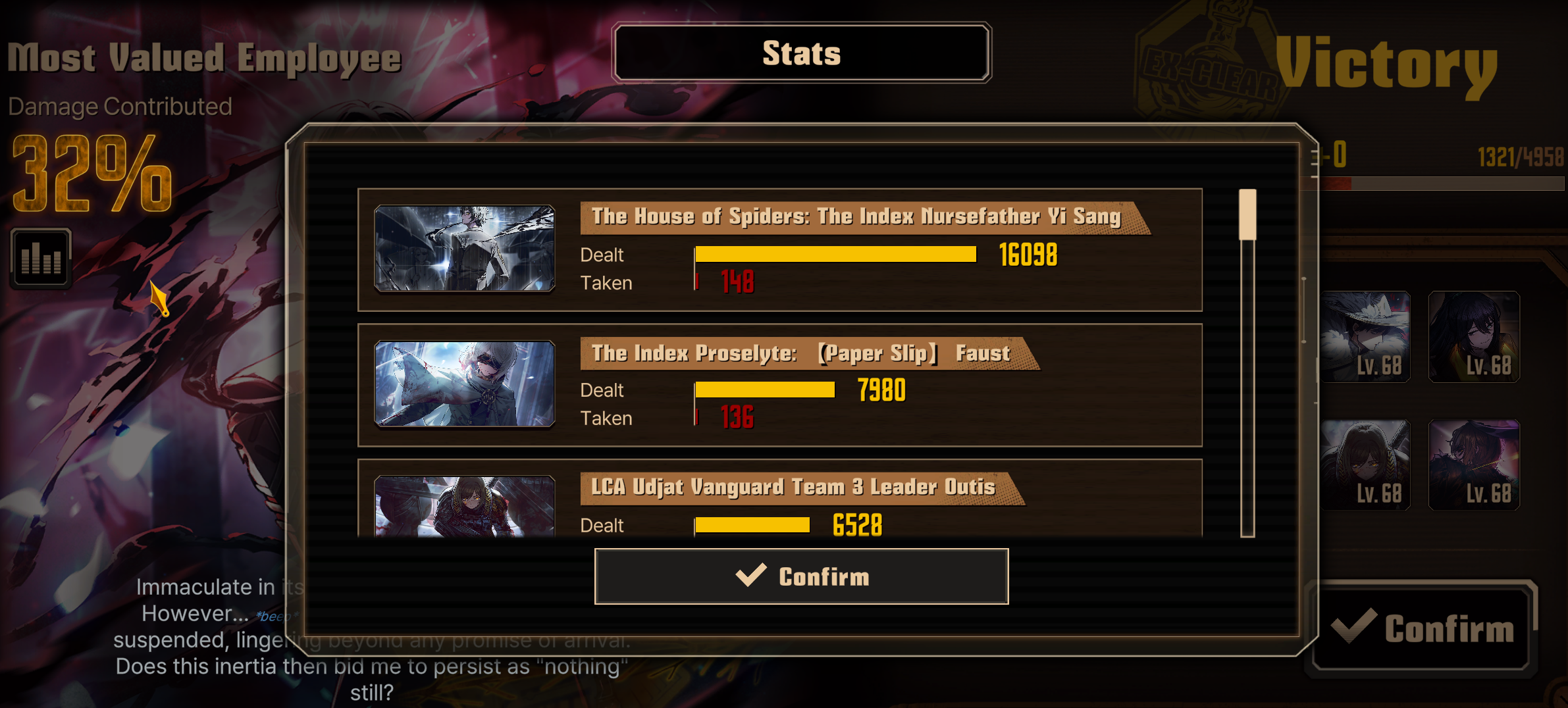
Task: Click The Index Proselyte Faust name banner
Action: coord(810,353)
